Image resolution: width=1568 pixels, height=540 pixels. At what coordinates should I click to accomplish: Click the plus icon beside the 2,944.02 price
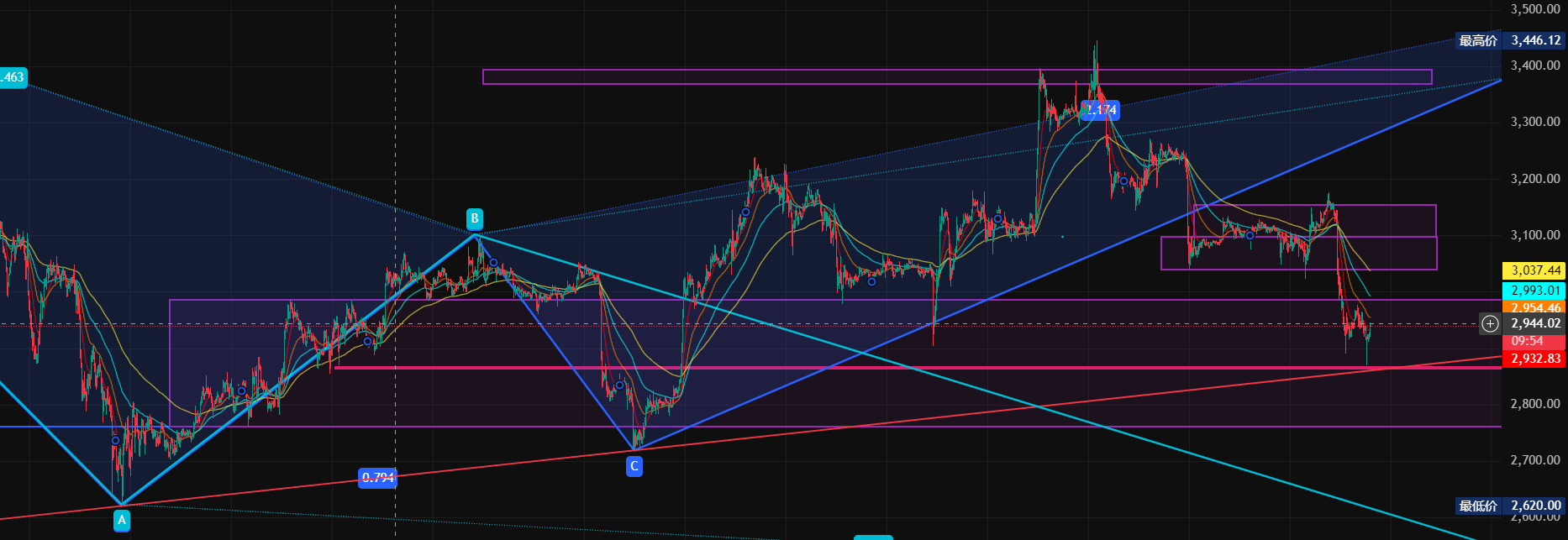[1490, 323]
